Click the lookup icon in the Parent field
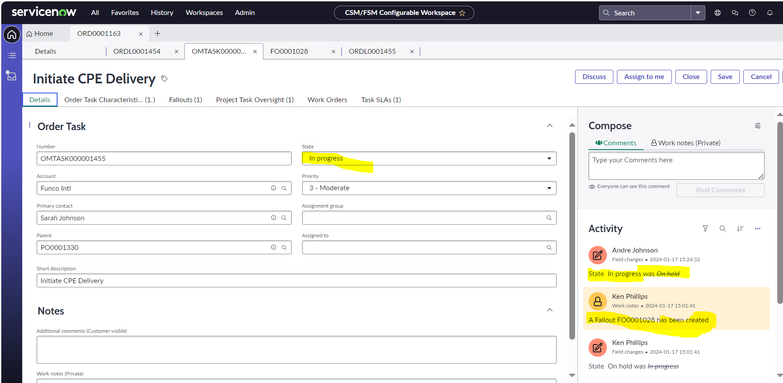 pos(284,247)
